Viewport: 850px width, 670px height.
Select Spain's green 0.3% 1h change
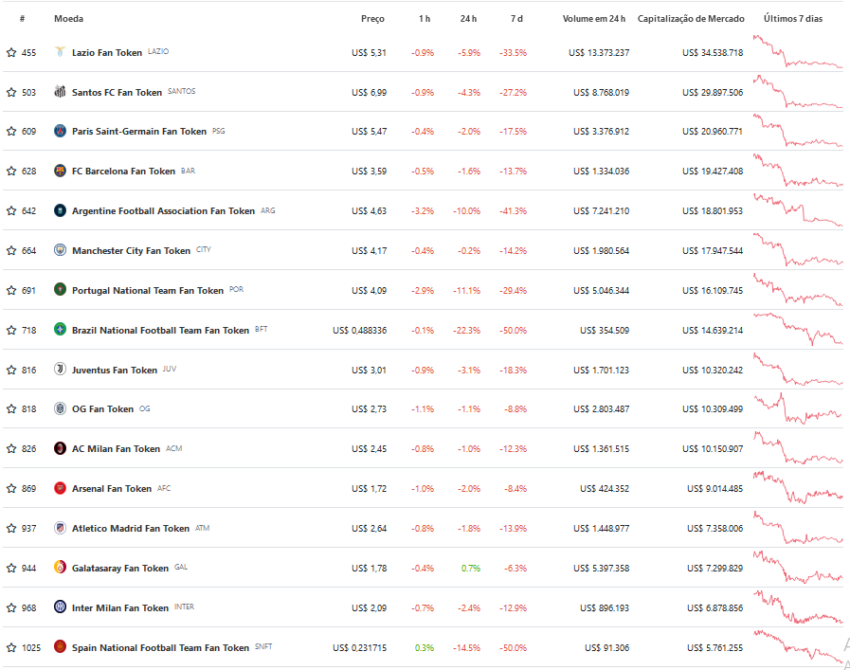424,648
